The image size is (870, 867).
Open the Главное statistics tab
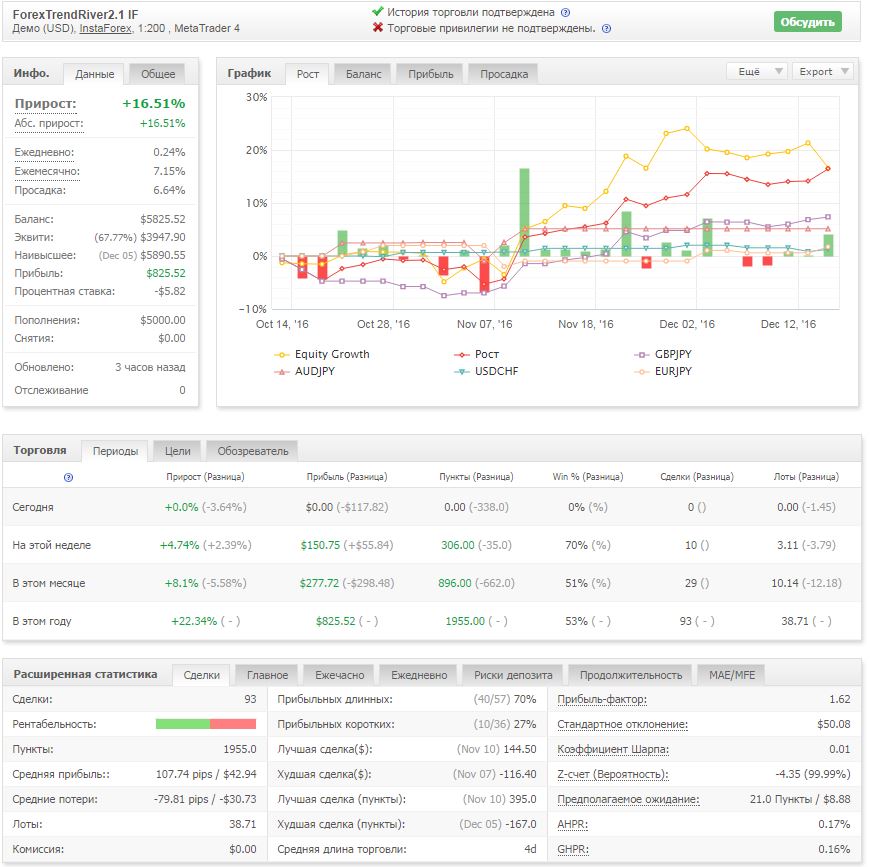[x=267, y=675]
